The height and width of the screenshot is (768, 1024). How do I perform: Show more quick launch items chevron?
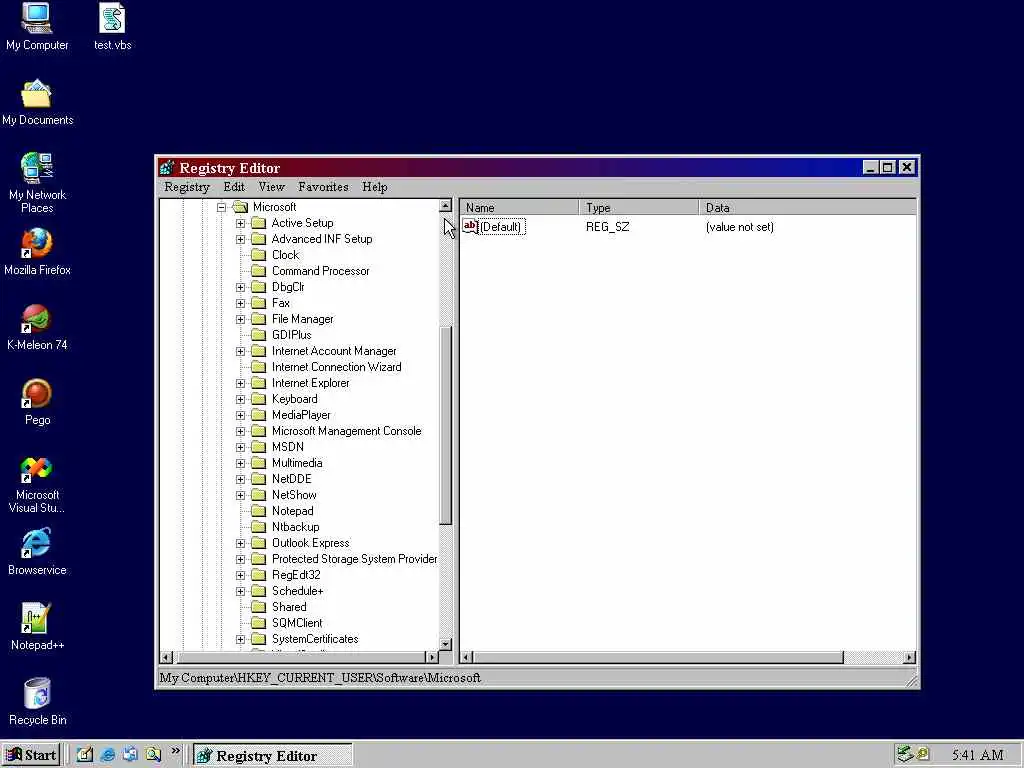[175, 751]
